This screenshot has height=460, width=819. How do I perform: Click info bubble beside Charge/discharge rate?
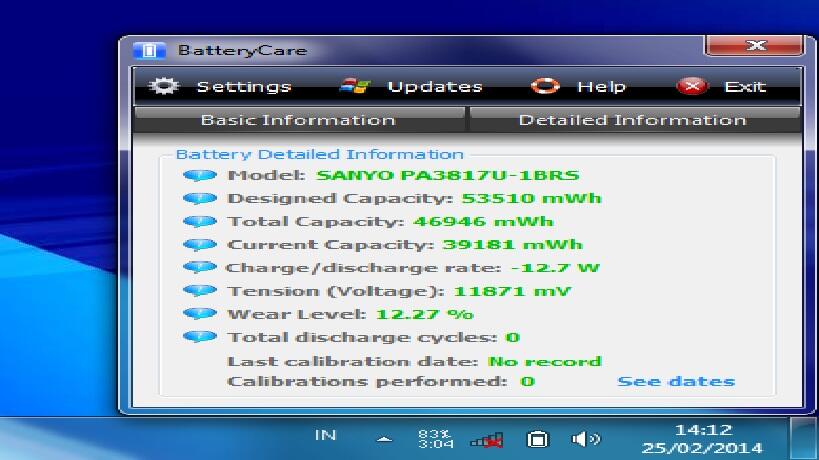(x=200, y=267)
